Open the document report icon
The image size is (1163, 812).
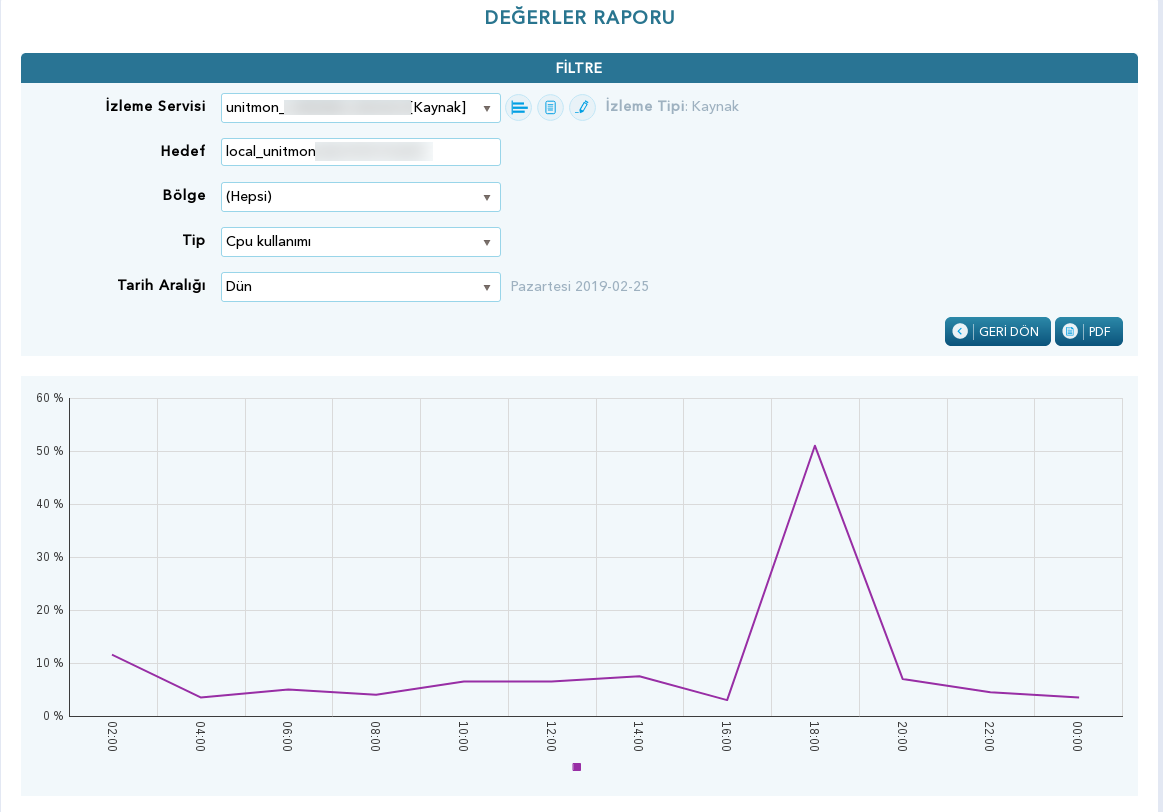point(550,108)
